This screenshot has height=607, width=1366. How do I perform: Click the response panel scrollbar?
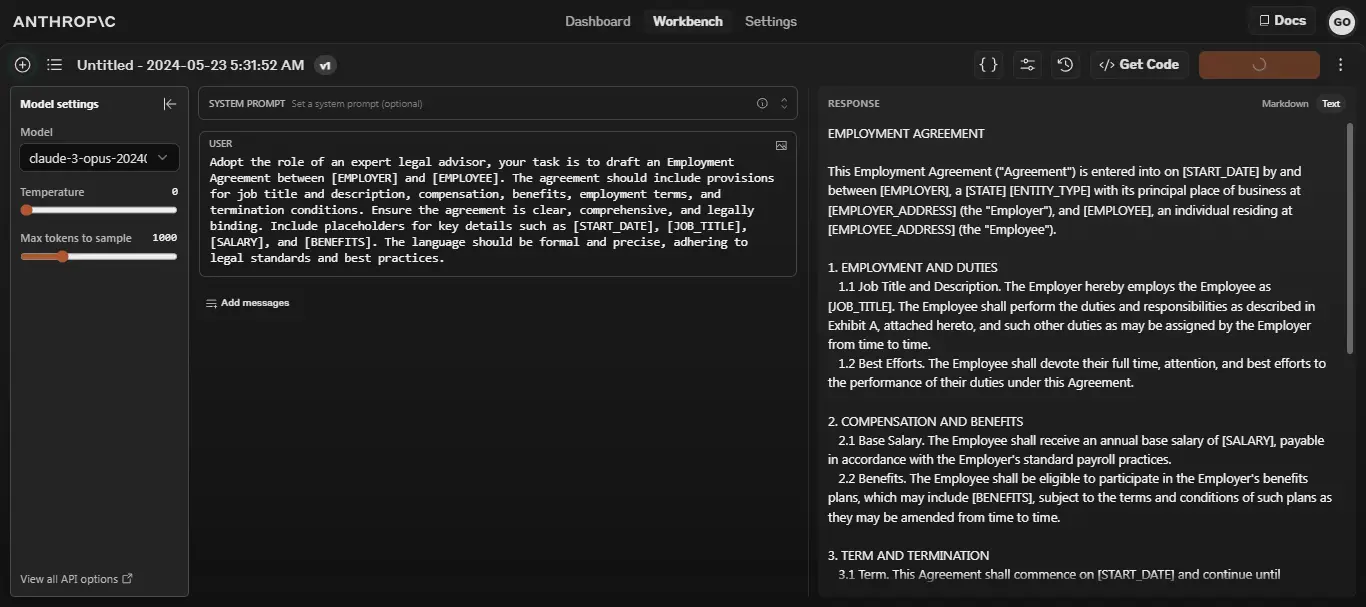(x=1349, y=240)
